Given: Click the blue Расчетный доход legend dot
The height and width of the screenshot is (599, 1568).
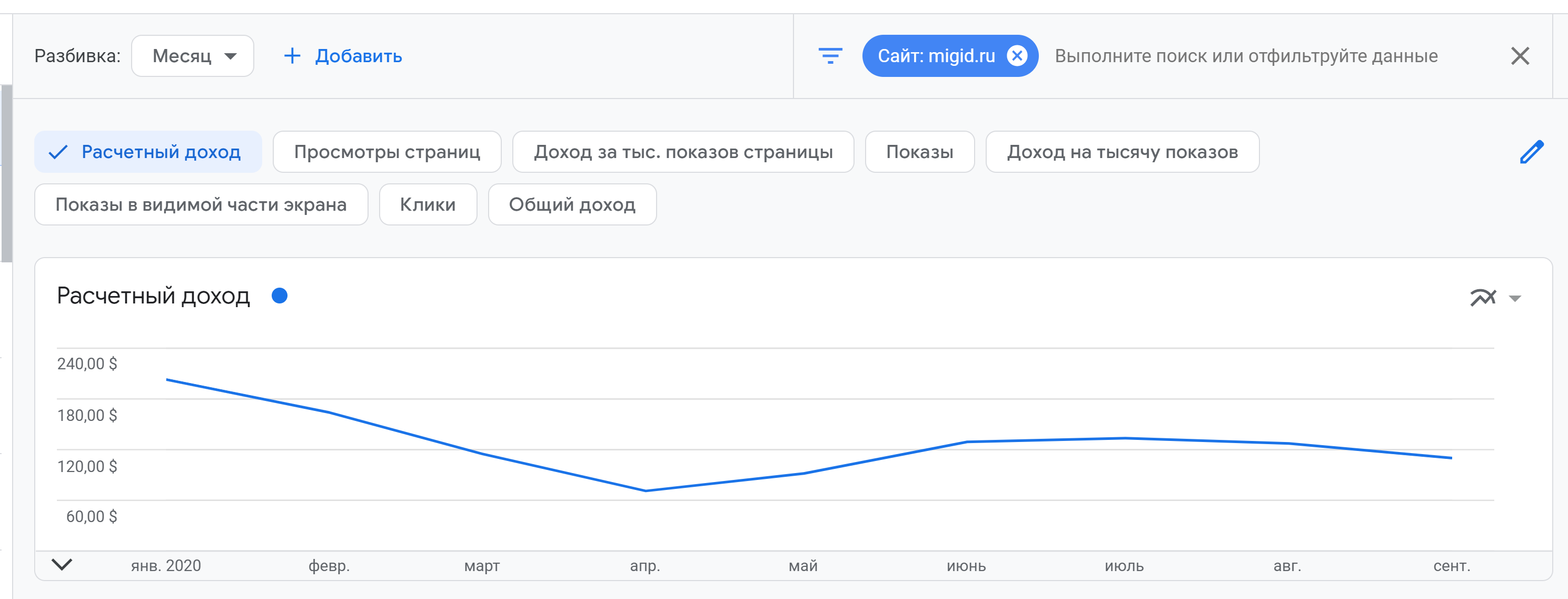Looking at the screenshot, I should pos(280,296).
